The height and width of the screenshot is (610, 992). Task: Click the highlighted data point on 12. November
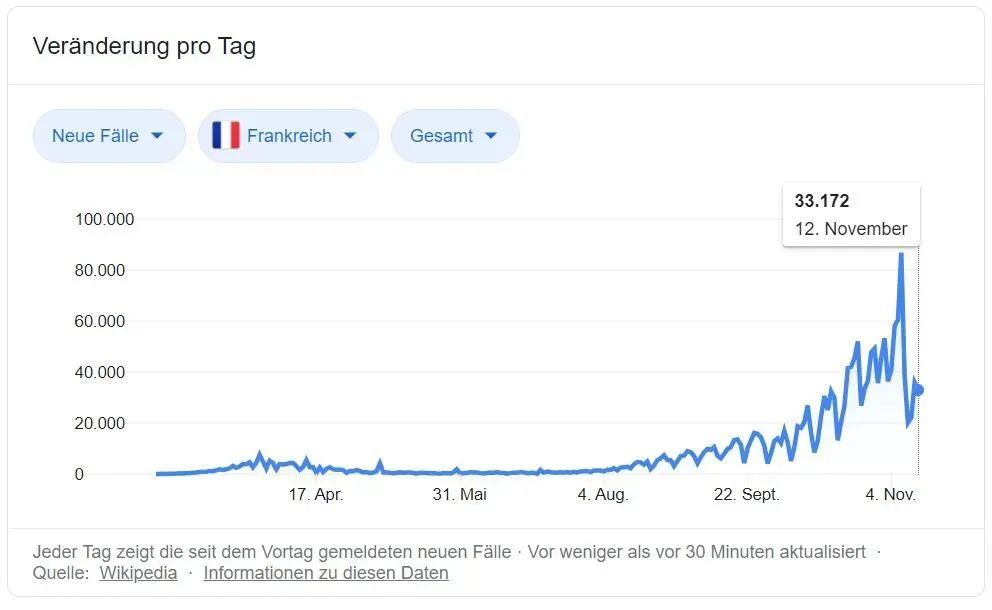tap(919, 390)
